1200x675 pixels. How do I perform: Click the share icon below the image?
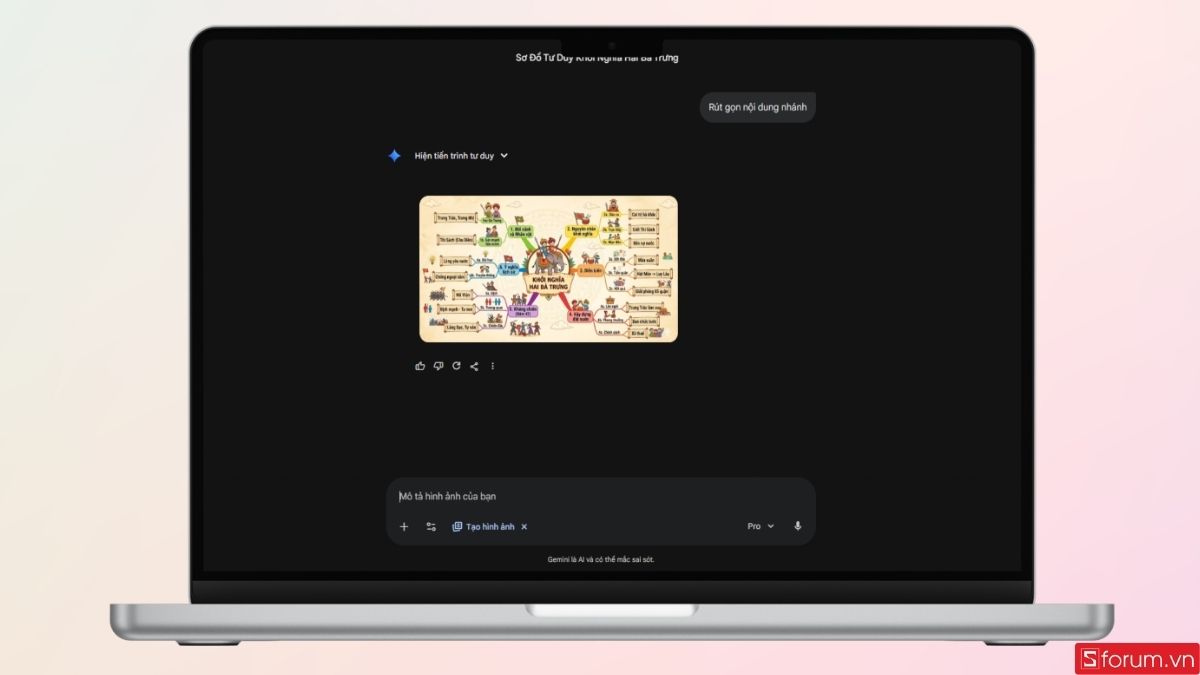pyautogui.click(x=474, y=366)
